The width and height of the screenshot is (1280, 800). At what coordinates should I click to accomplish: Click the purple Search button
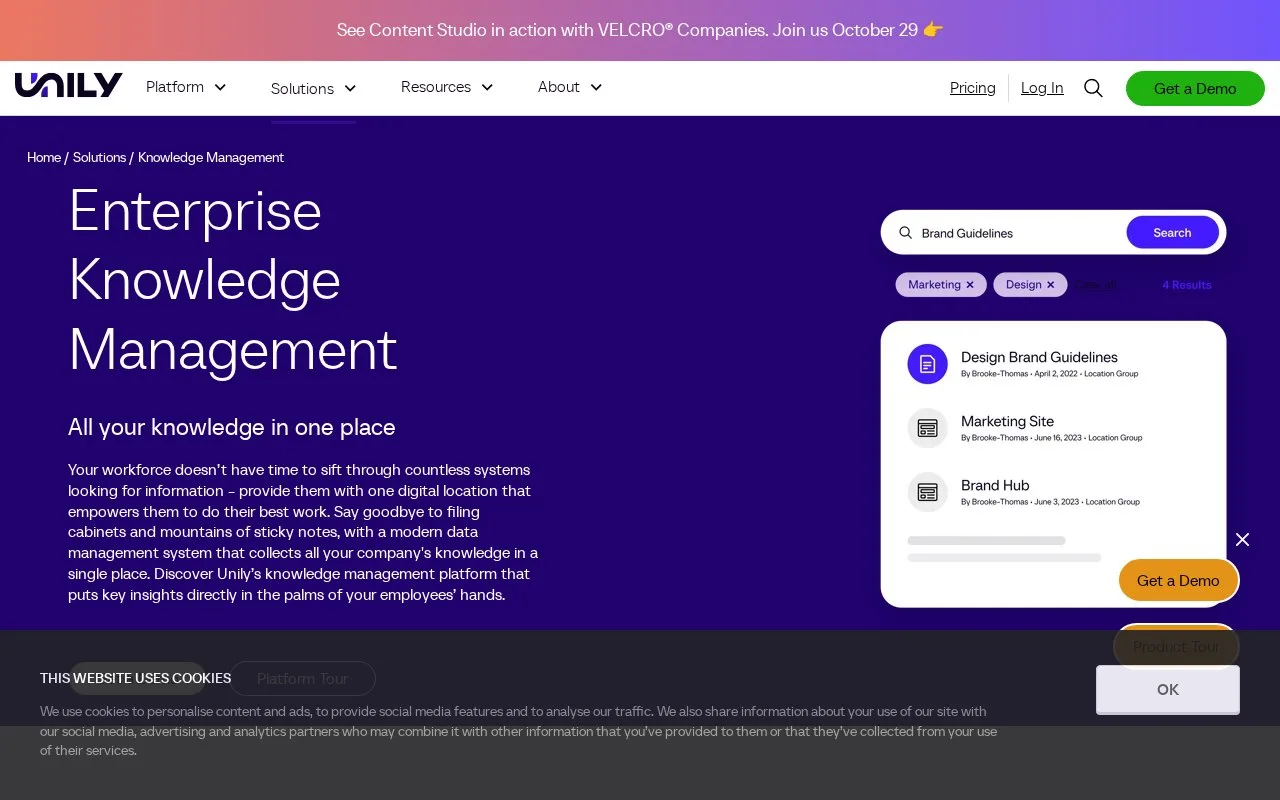click(1172, 233)
